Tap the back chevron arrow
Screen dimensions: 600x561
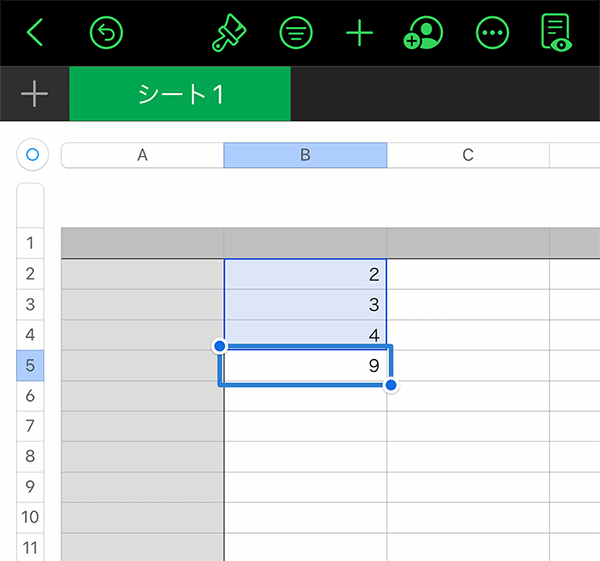point(35,33)
